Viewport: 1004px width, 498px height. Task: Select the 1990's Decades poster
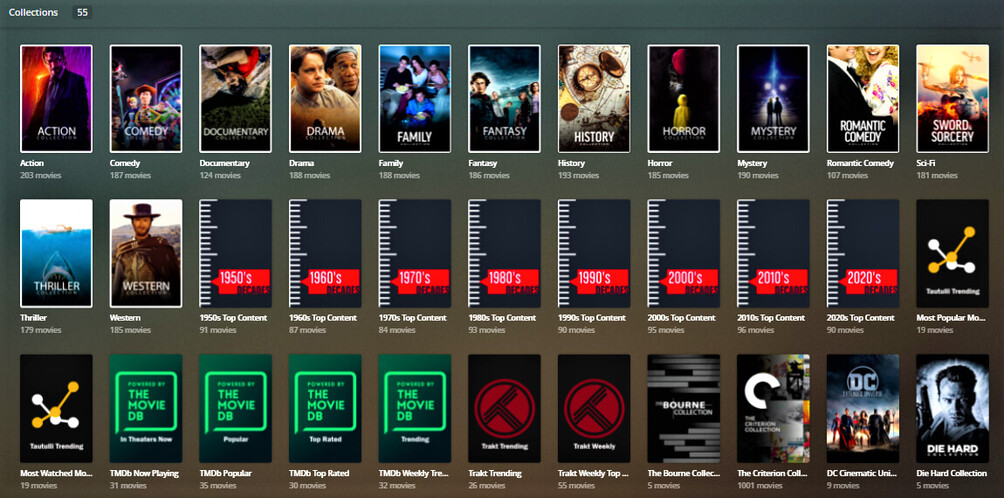[594, 253]
